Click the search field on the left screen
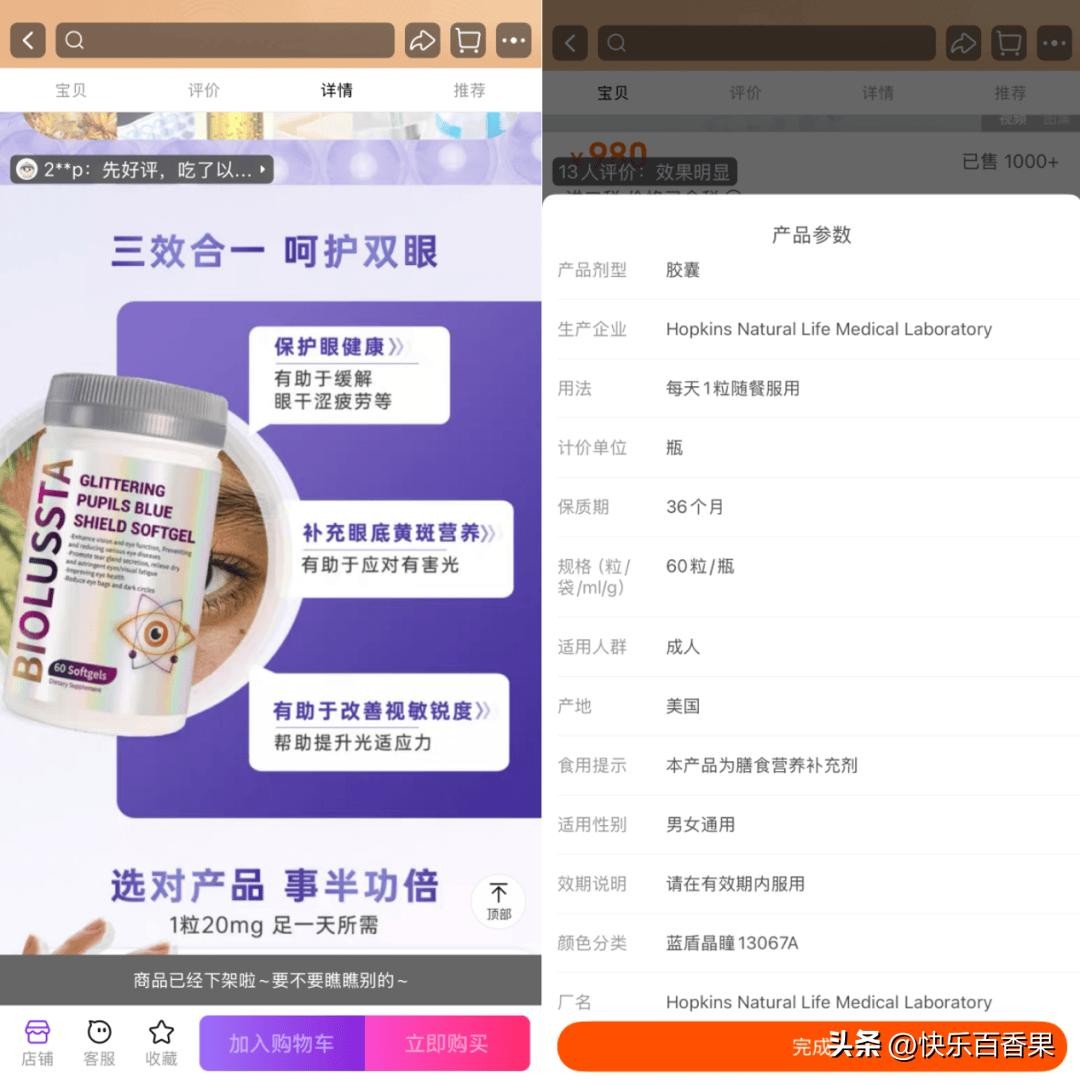This screenshot has width=1080, height=1084. [x=225, y=40]
